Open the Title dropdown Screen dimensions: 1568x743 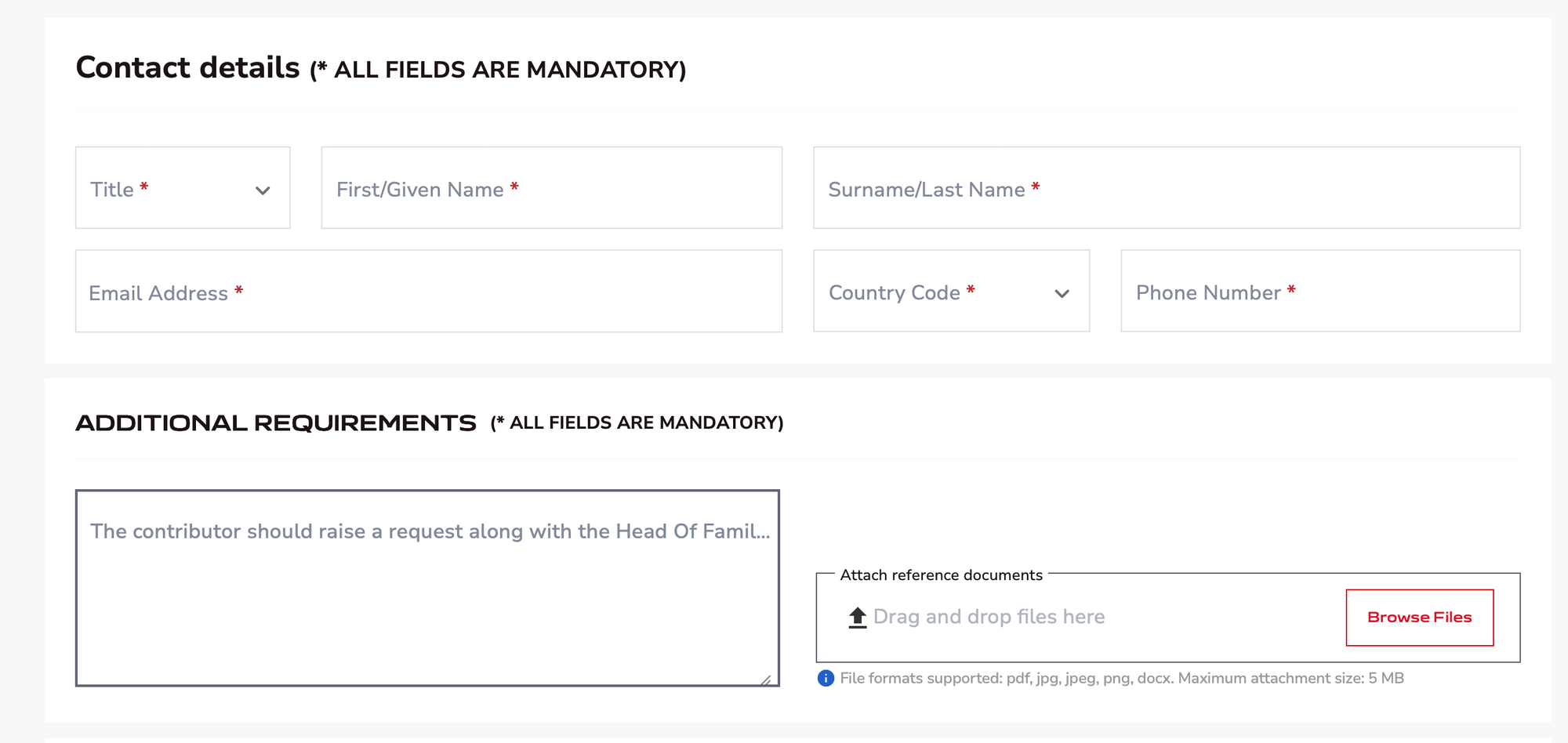tap(182, 188)
